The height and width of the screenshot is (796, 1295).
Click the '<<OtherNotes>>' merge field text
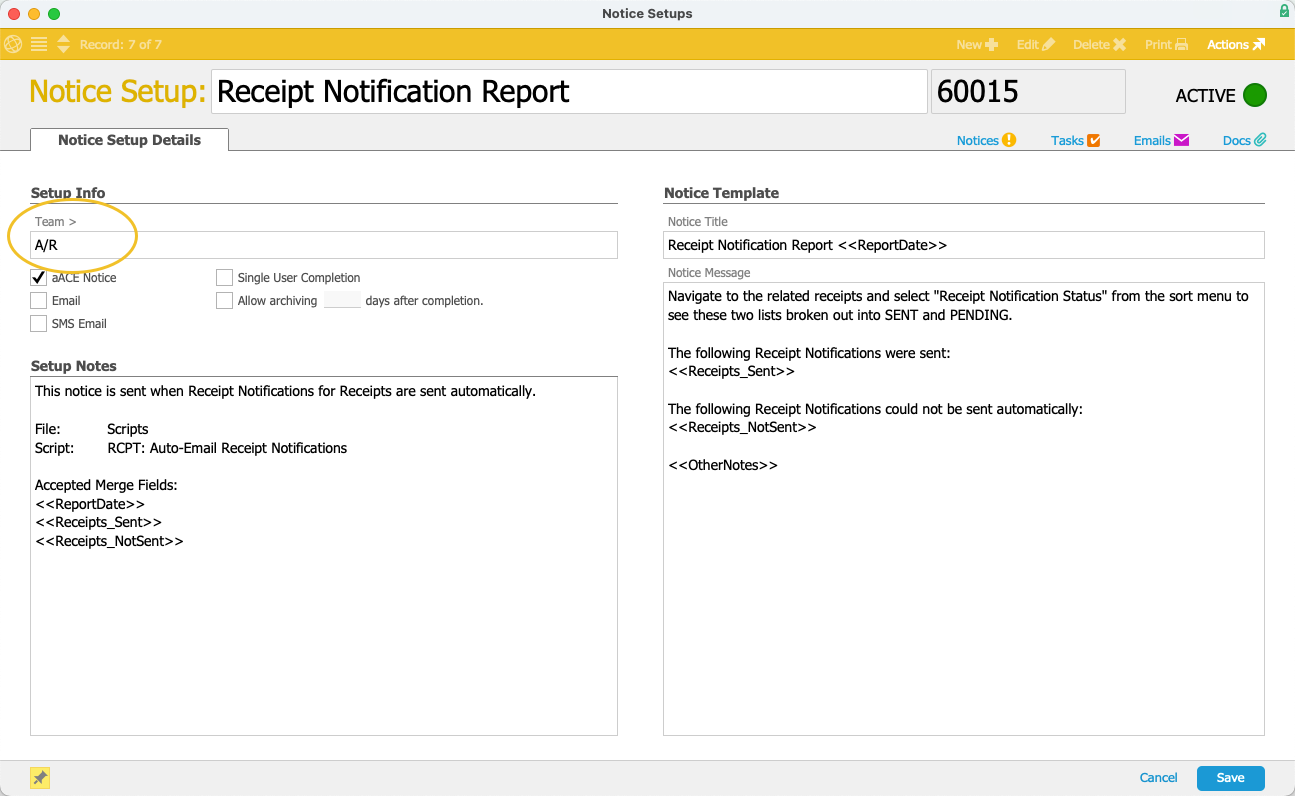coord(723,465)
